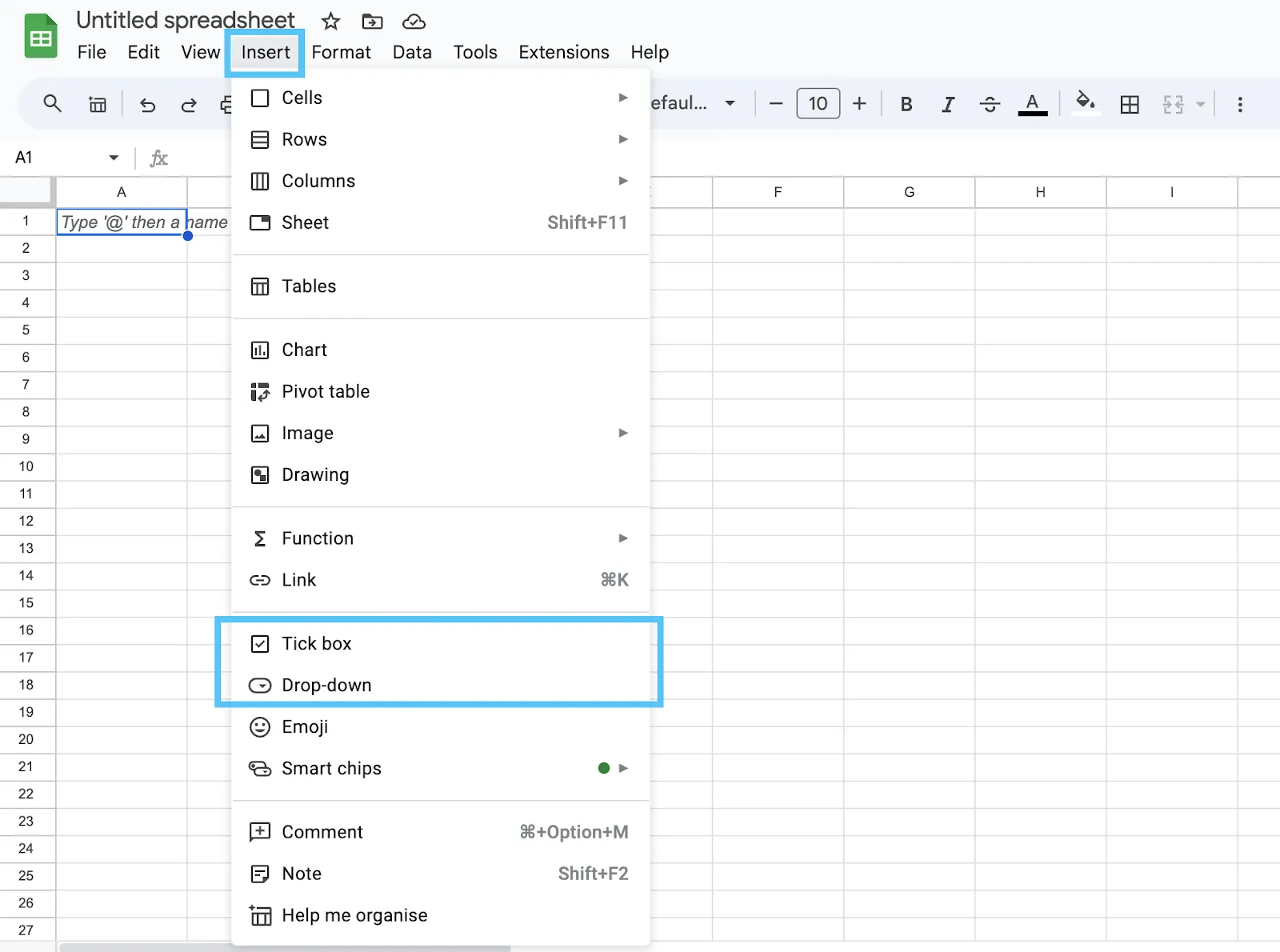1280x952 pixels.
Task: Insert a new Sheet
Action: click(441, 222)
